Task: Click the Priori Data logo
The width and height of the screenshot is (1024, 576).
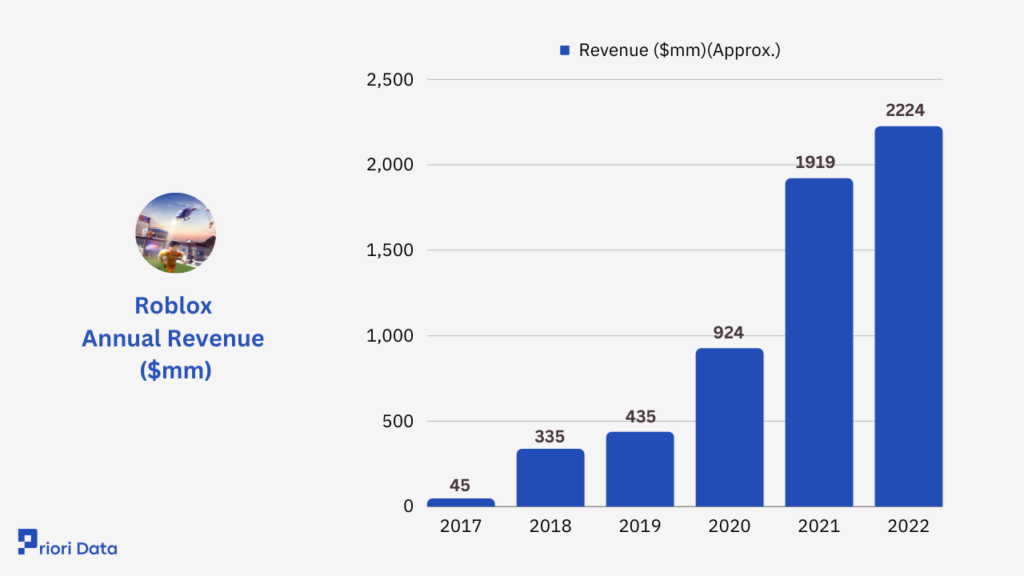Action: coord(67,543)
